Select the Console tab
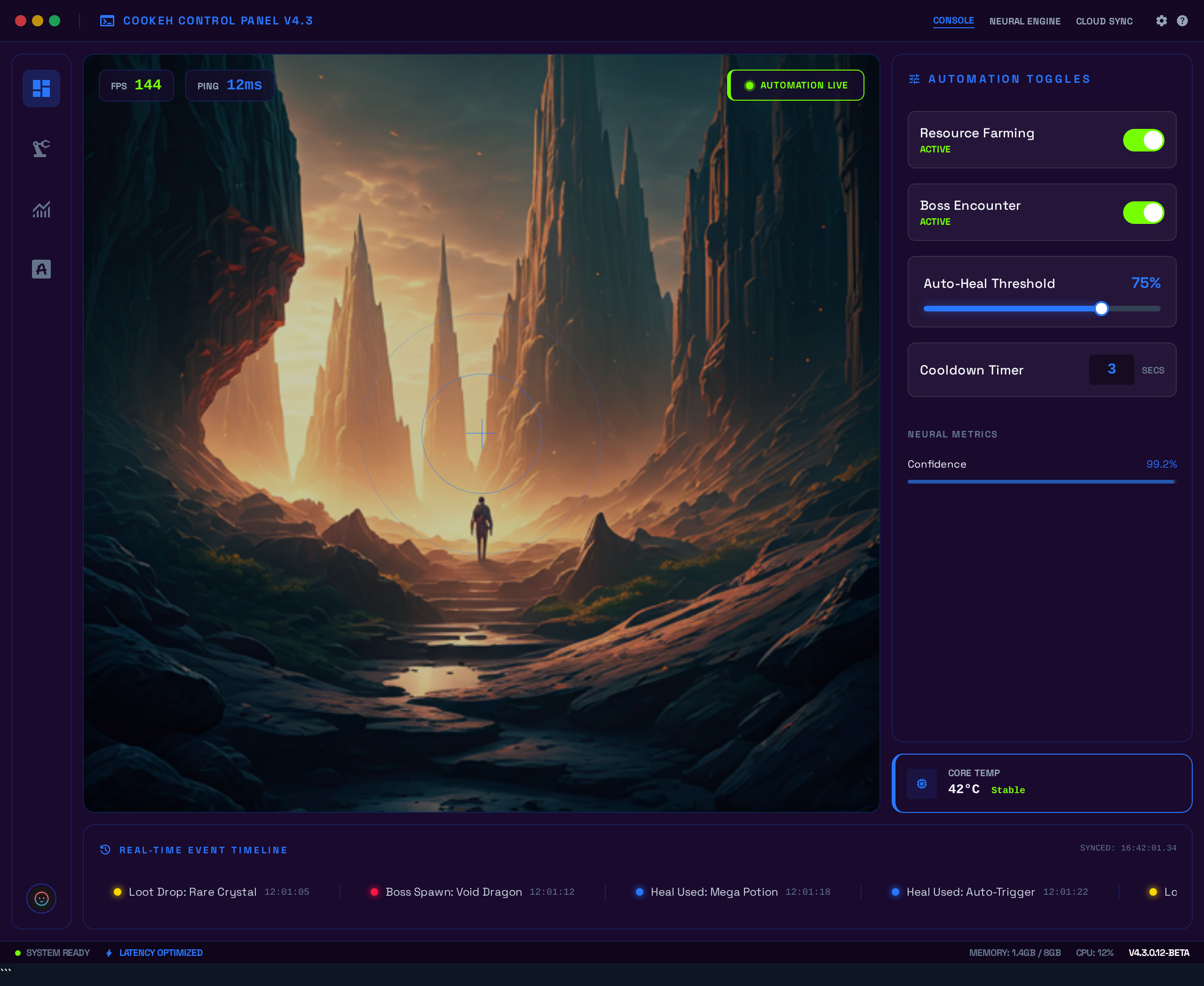The width and height of the screenshot is (1204, 986). click(953, 21)
